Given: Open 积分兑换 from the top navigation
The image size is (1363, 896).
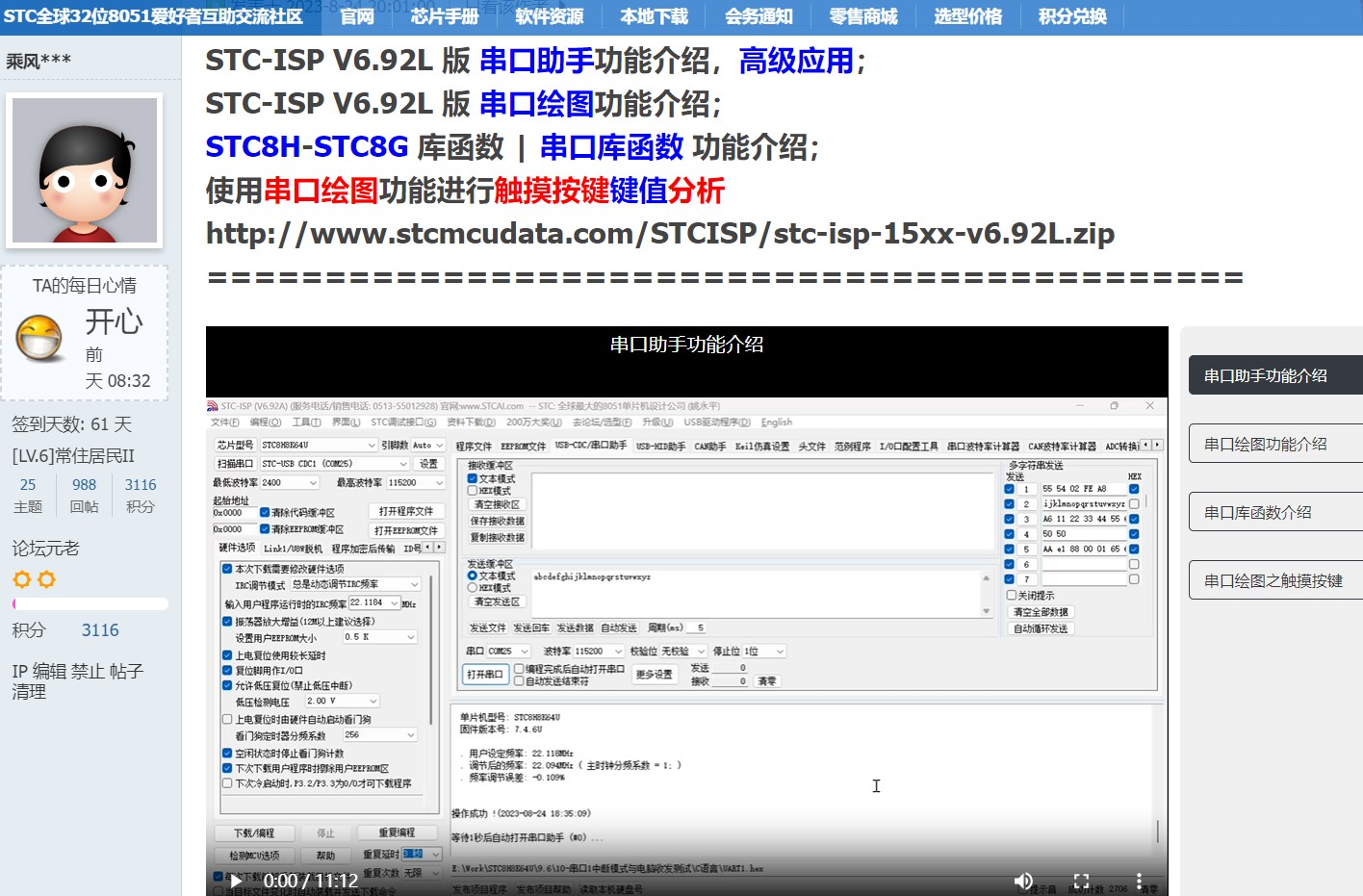Looking at the screenshot, I should click(1072, 16).
